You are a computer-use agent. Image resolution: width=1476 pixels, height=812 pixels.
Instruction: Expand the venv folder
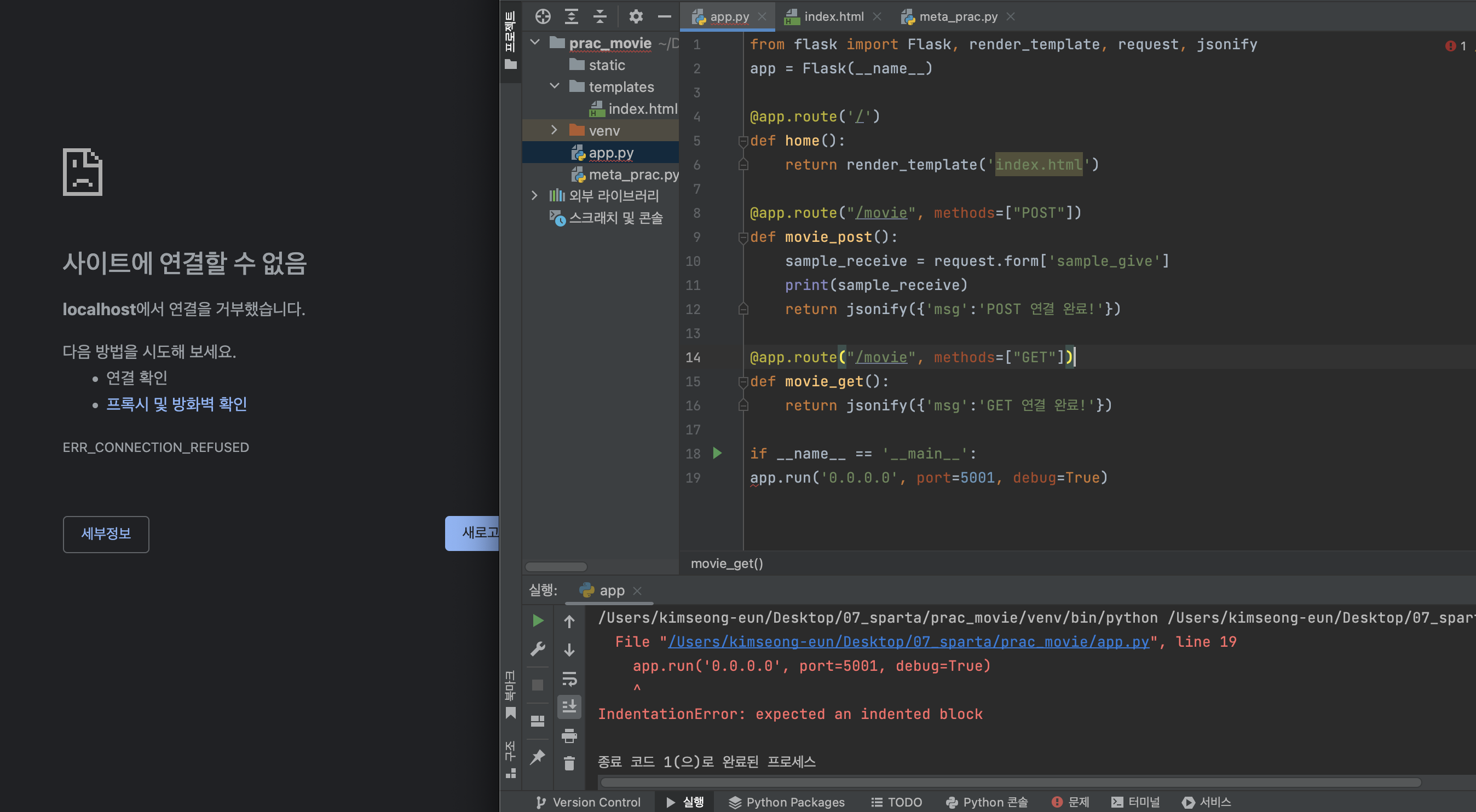[554, 130]
